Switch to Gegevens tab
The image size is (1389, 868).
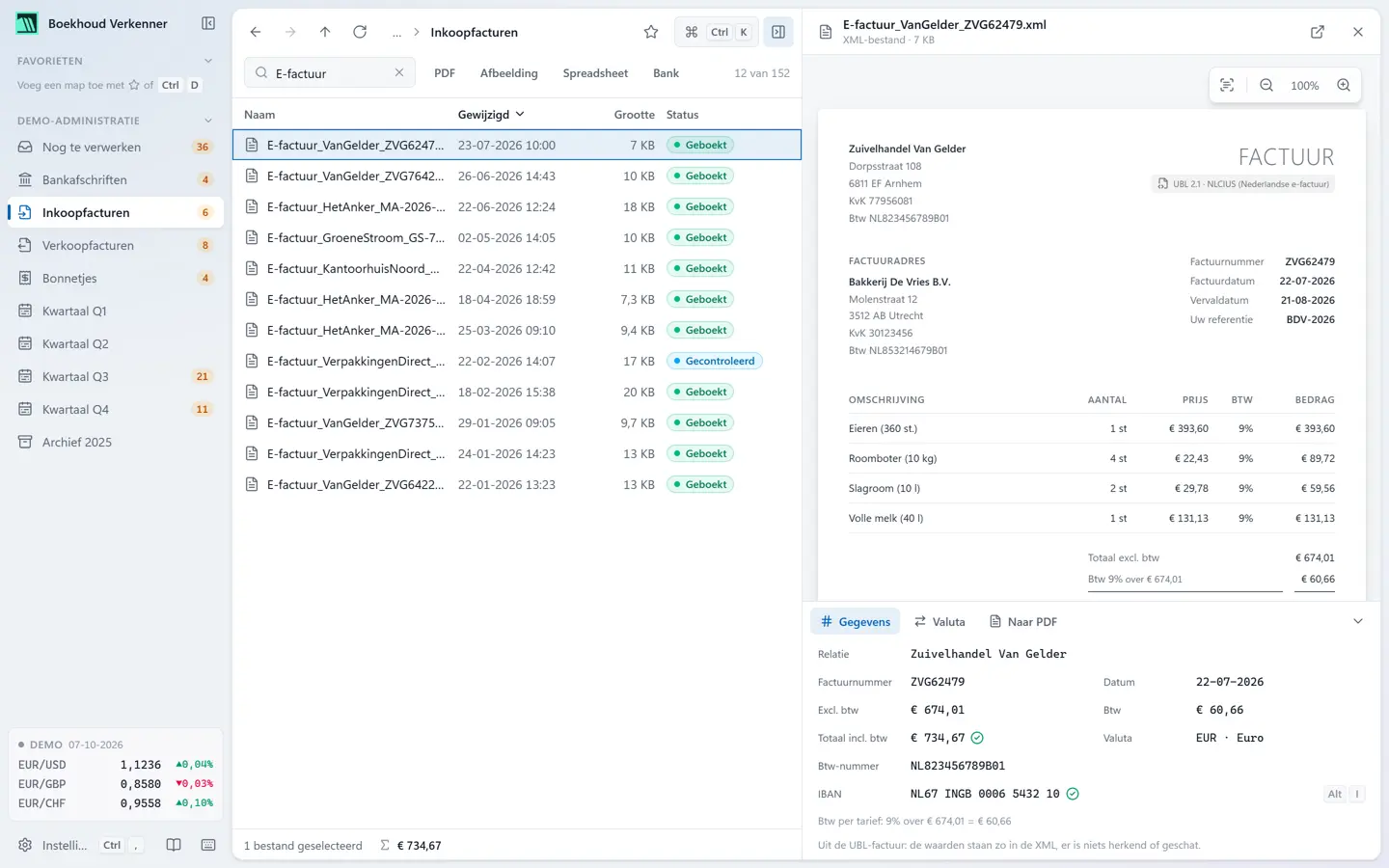click(x=856, y=621)
